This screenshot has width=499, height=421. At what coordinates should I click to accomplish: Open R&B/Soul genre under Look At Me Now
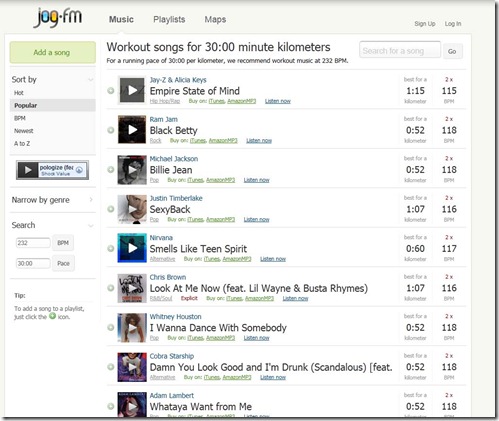(x=161, y=298)
